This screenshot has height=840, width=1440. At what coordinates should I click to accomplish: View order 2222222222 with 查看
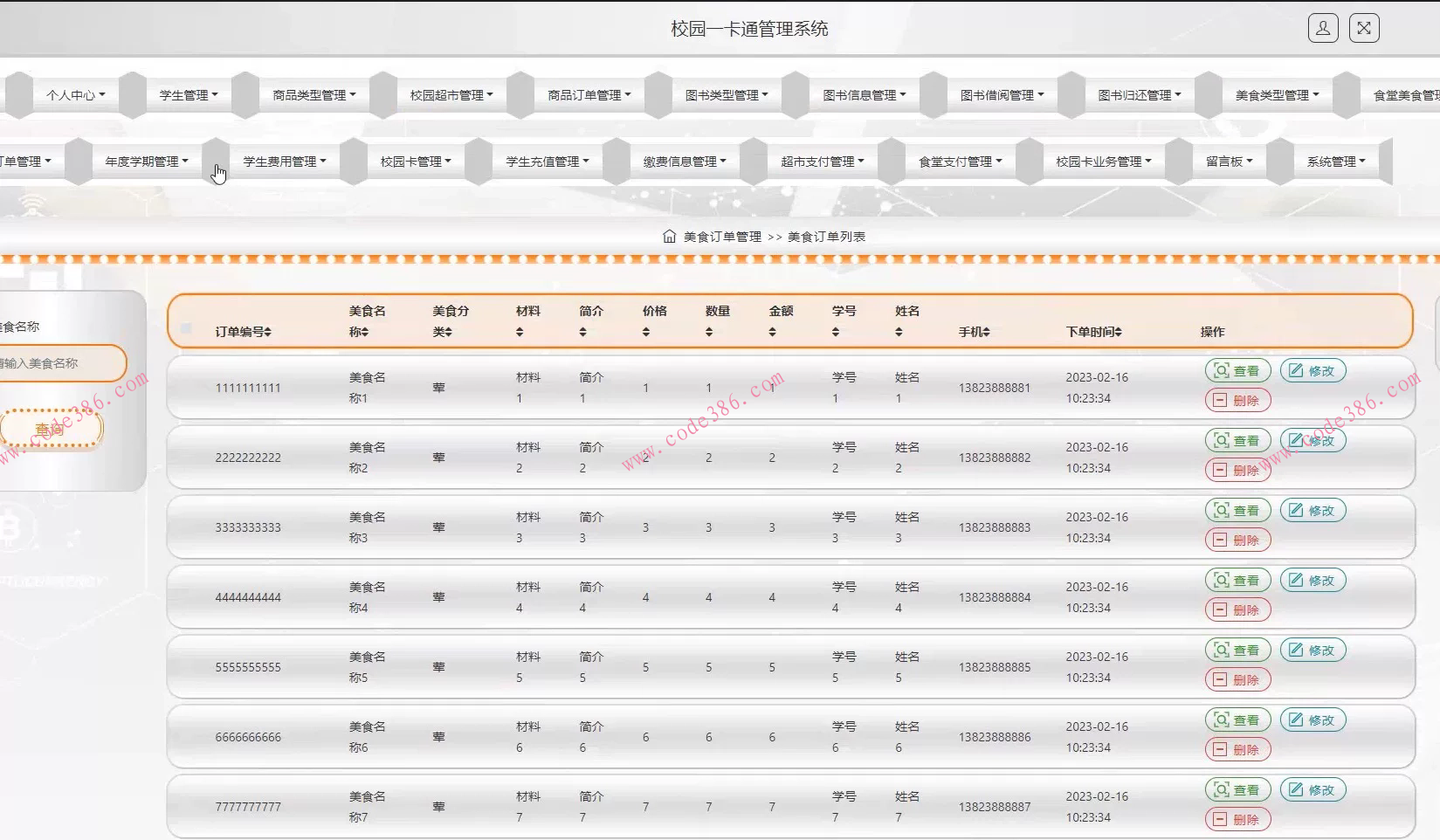tap(1237, 440)
